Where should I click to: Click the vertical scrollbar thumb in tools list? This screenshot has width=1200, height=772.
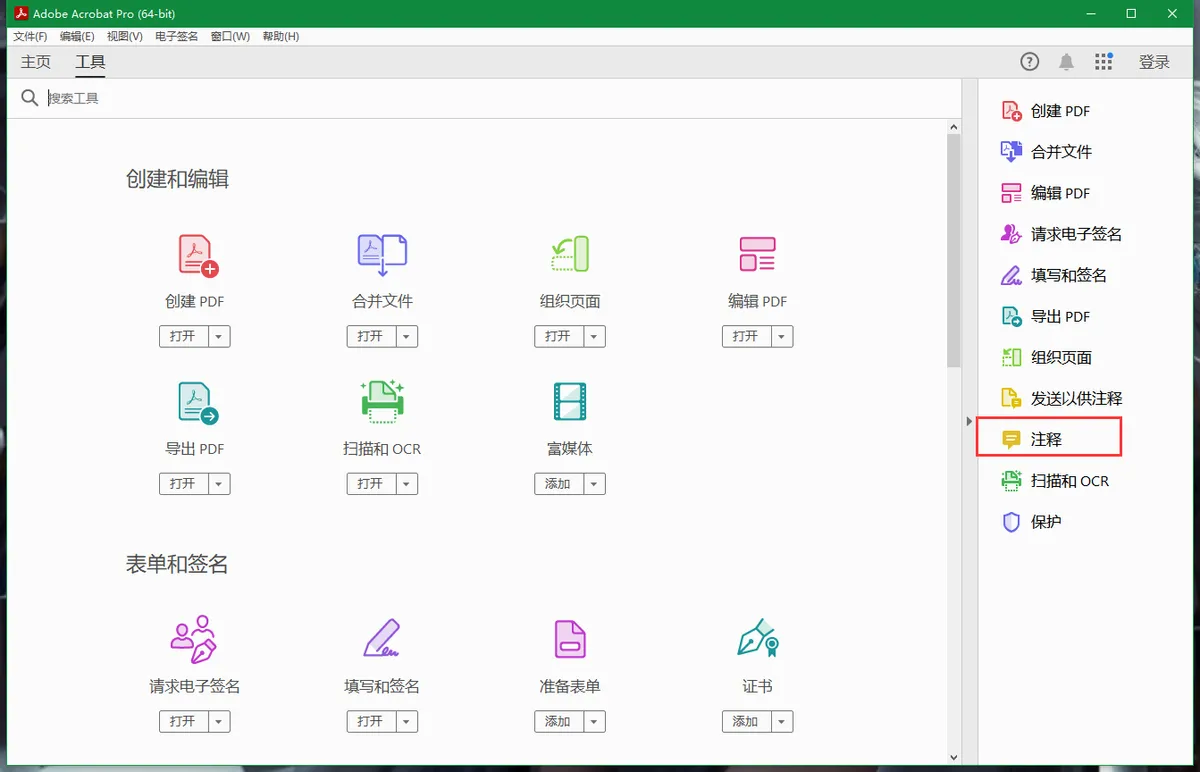click(x=953, y=250)
